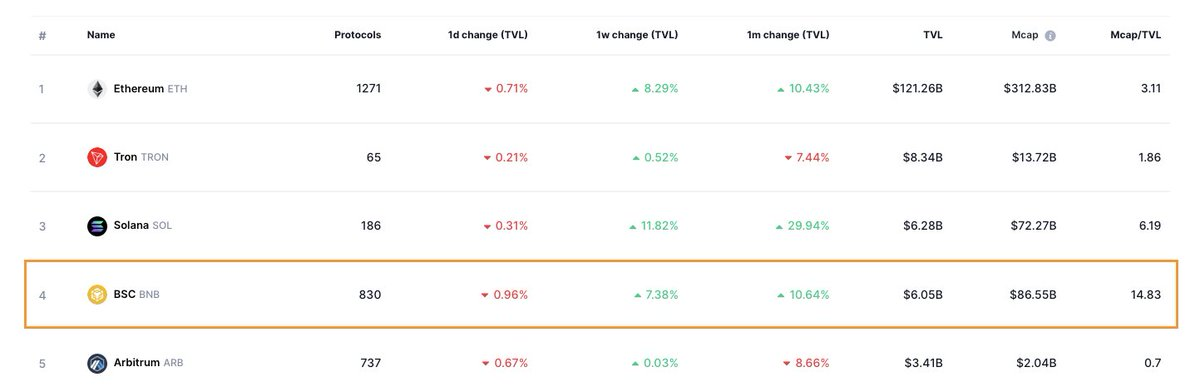Sort by 1w change (TVL) header
This screenshot has height=392, width=1200.
click(x=637, y=35)
